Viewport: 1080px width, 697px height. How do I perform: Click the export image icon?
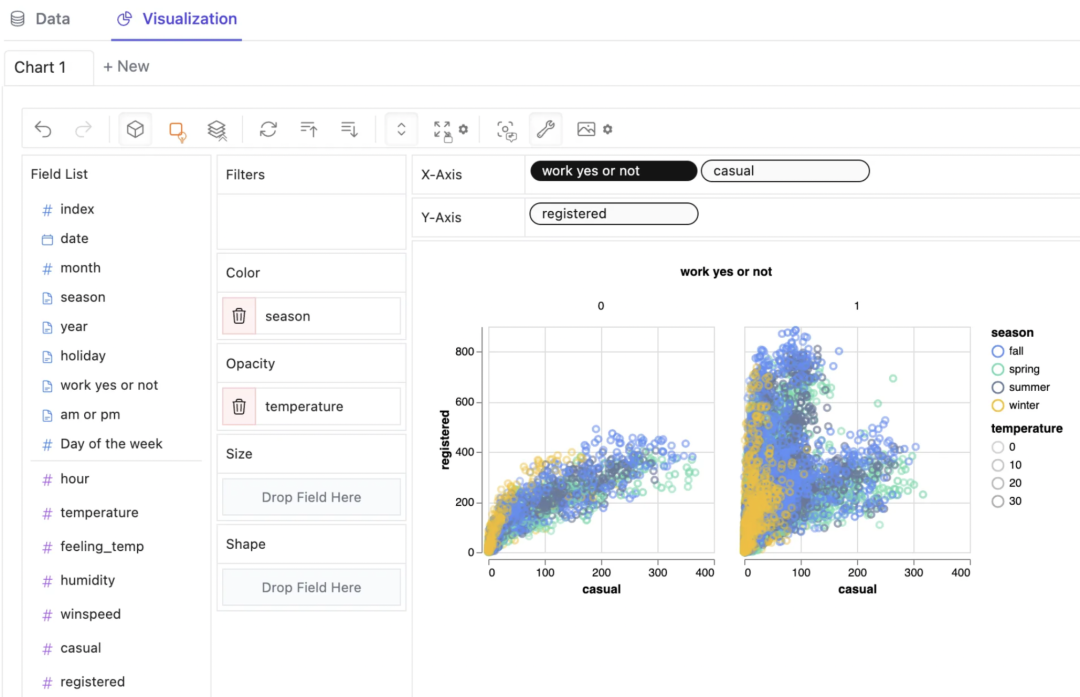[586, 129]
